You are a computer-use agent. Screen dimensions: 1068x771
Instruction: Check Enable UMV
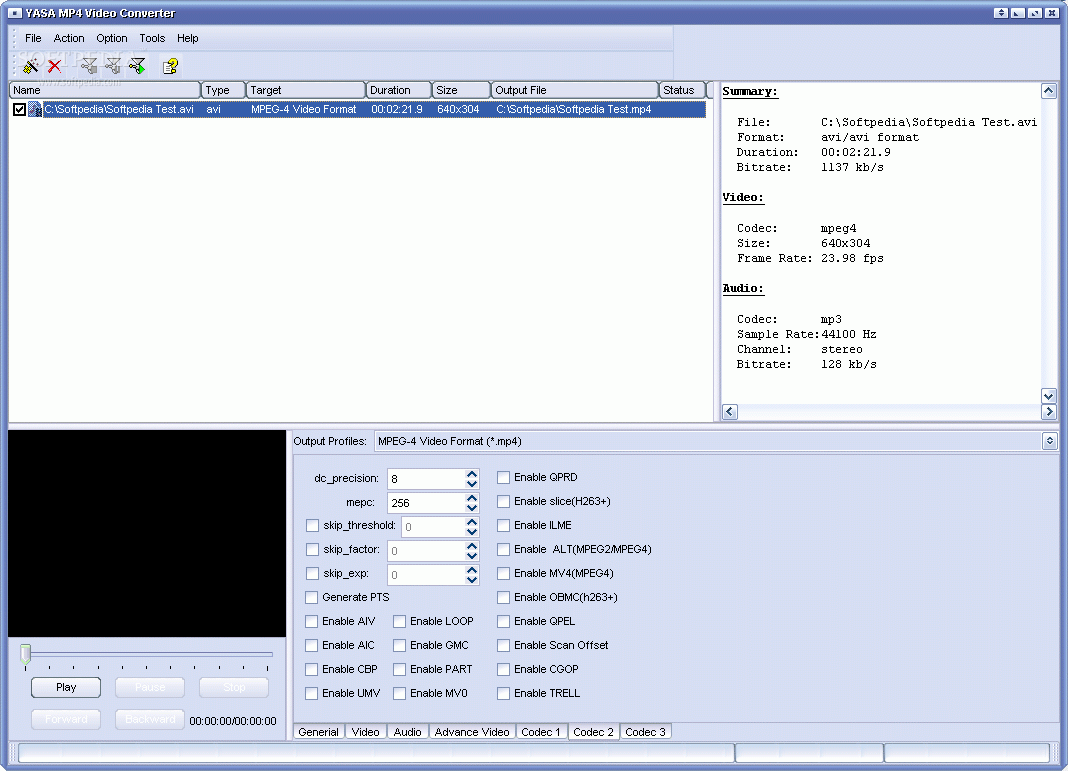click(311, 693)
